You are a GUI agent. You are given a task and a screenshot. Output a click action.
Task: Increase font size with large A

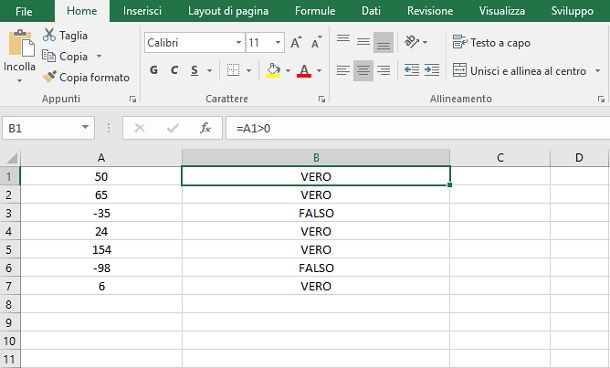click(296, 42)
